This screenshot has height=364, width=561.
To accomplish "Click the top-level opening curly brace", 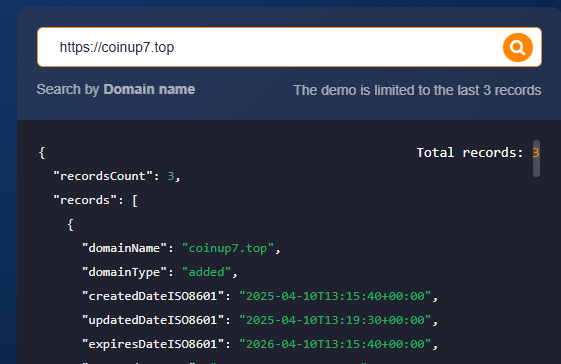I will tap(42, 153).
